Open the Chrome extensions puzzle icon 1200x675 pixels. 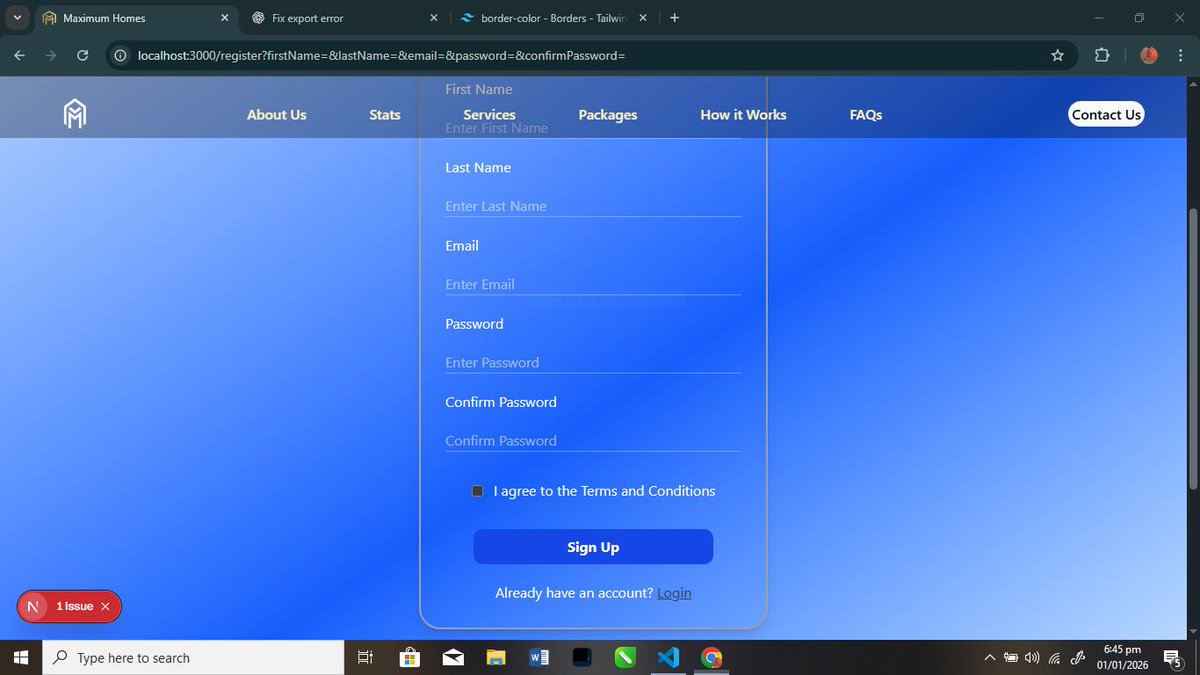pyautogui.click(x=1102, y=56)
